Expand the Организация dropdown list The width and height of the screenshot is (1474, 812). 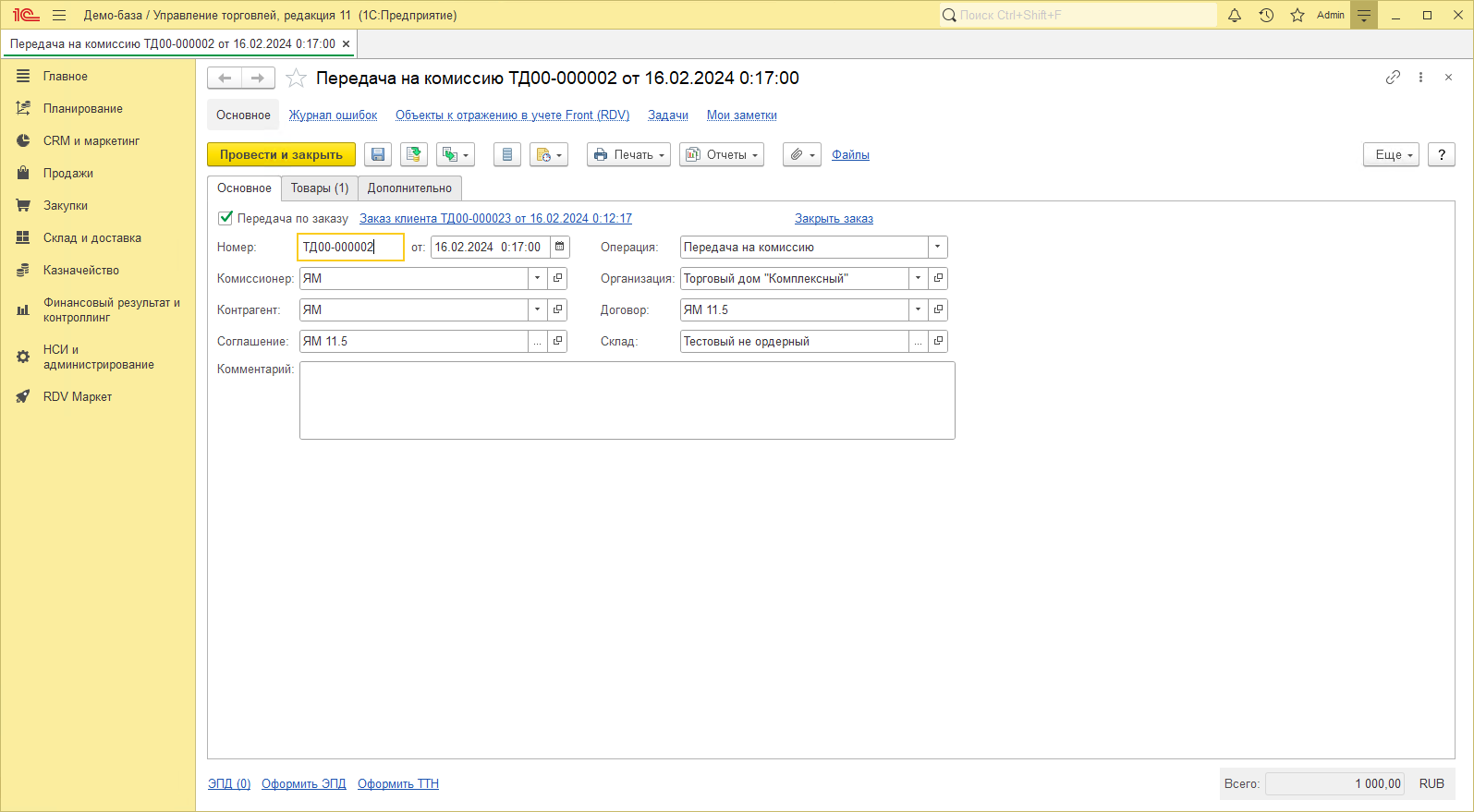(x=919, y=278)
